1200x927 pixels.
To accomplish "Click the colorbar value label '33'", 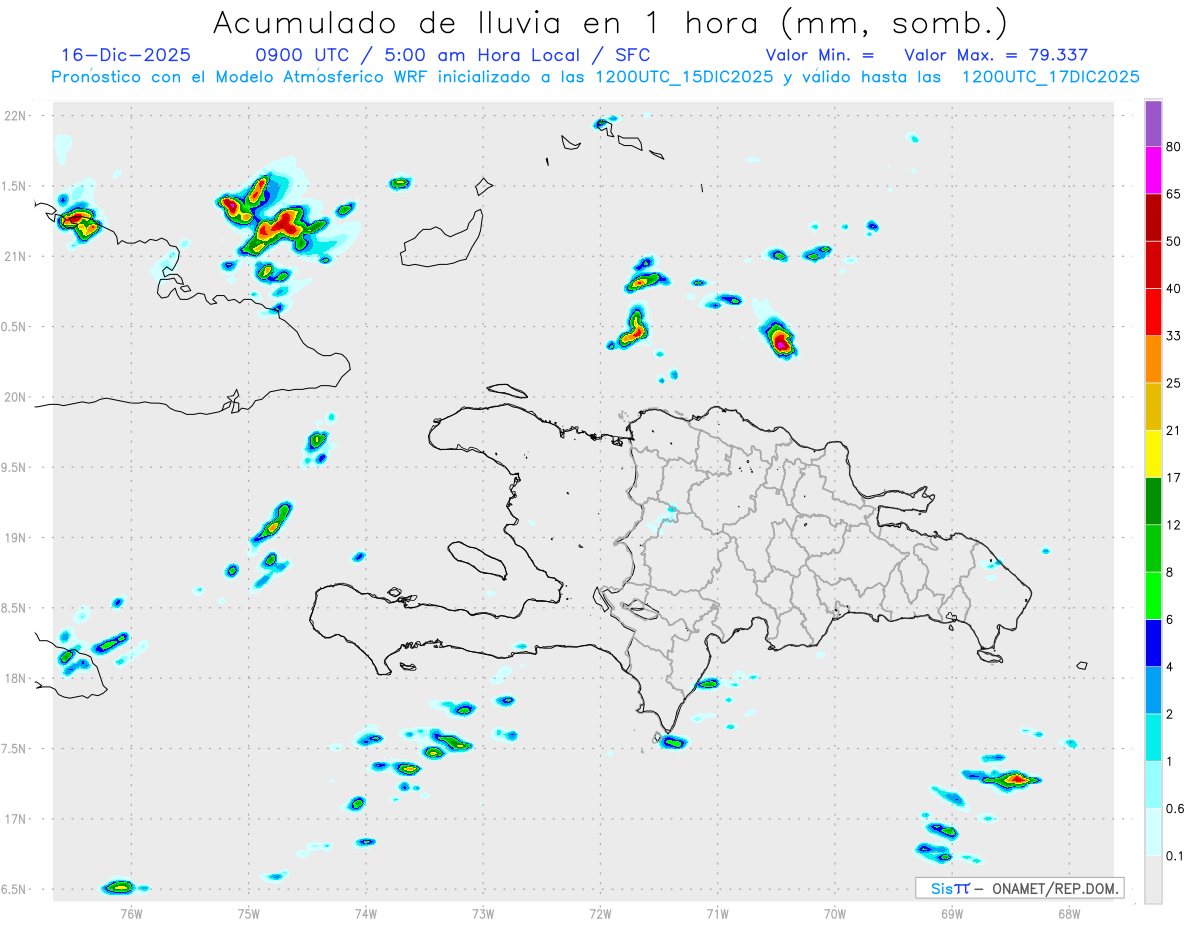I will (x=1174, y=336).
